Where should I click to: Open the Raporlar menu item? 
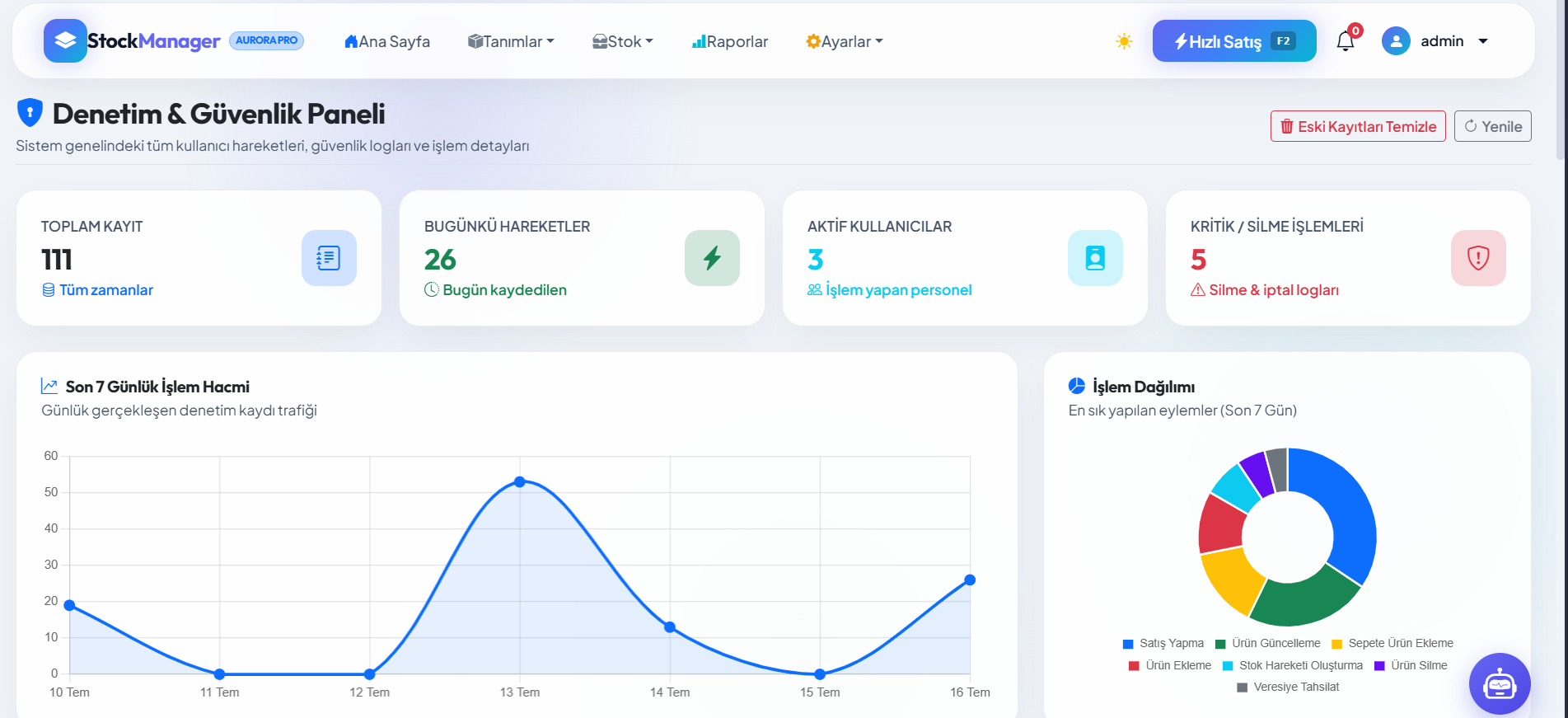[729, 41]
